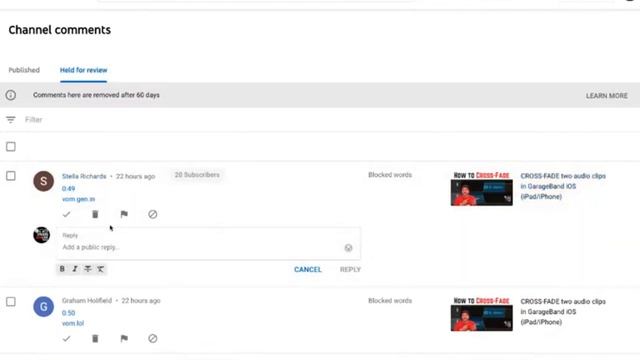Select Stella Richards' comment checkbox
Screen dimensions: 640x360
[11, 176]
